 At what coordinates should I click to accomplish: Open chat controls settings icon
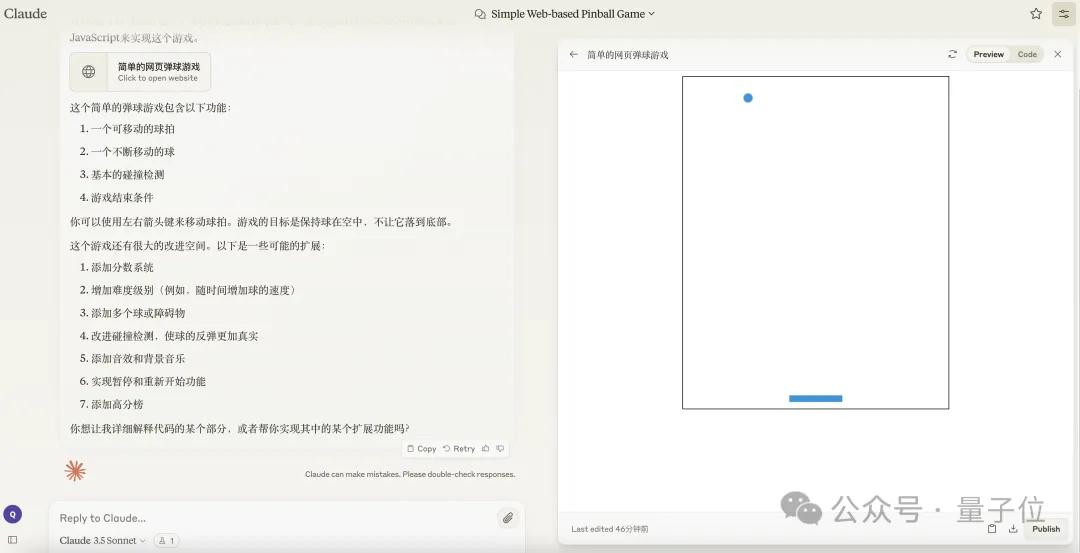tap(1063, 14)
